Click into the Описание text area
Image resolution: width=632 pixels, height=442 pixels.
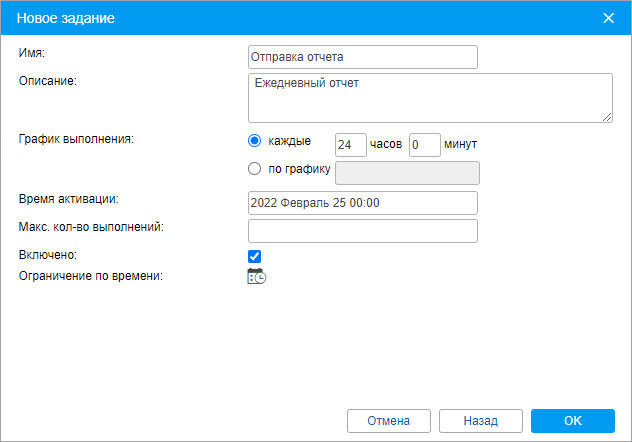tap(429, 97)
